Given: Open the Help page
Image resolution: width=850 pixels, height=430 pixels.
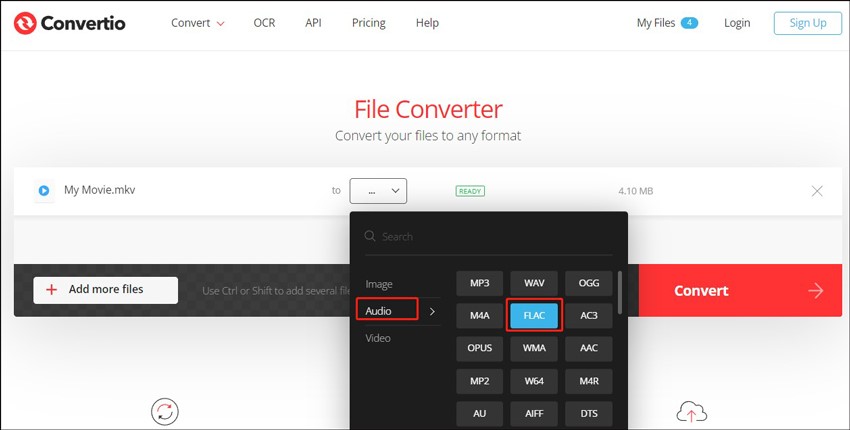Looking at the screenshot, I should (x=427, y=23).
